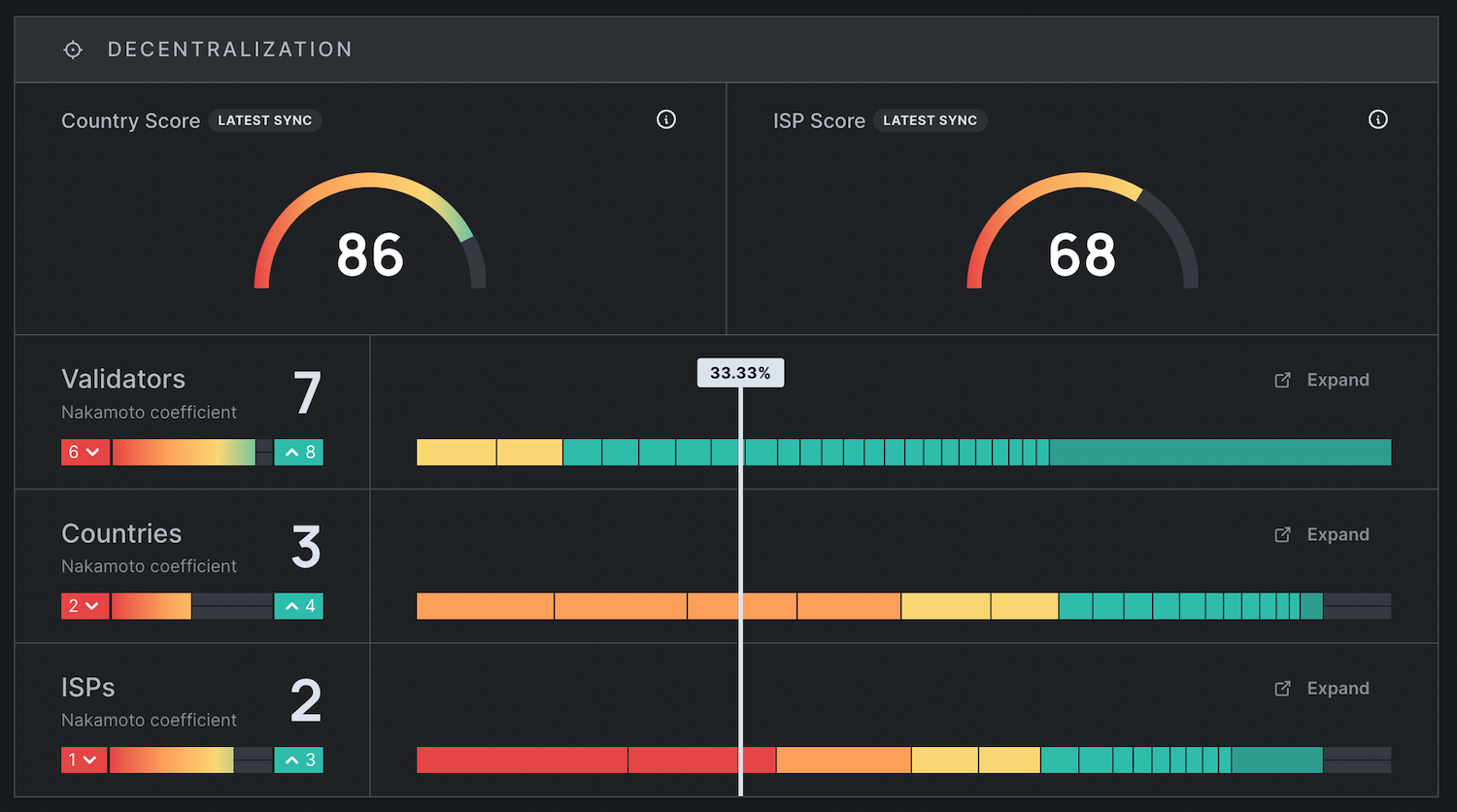Select the first red ISPs bar segment
1457x812 pixels.
pyautogui.click(x=523, y=760)
